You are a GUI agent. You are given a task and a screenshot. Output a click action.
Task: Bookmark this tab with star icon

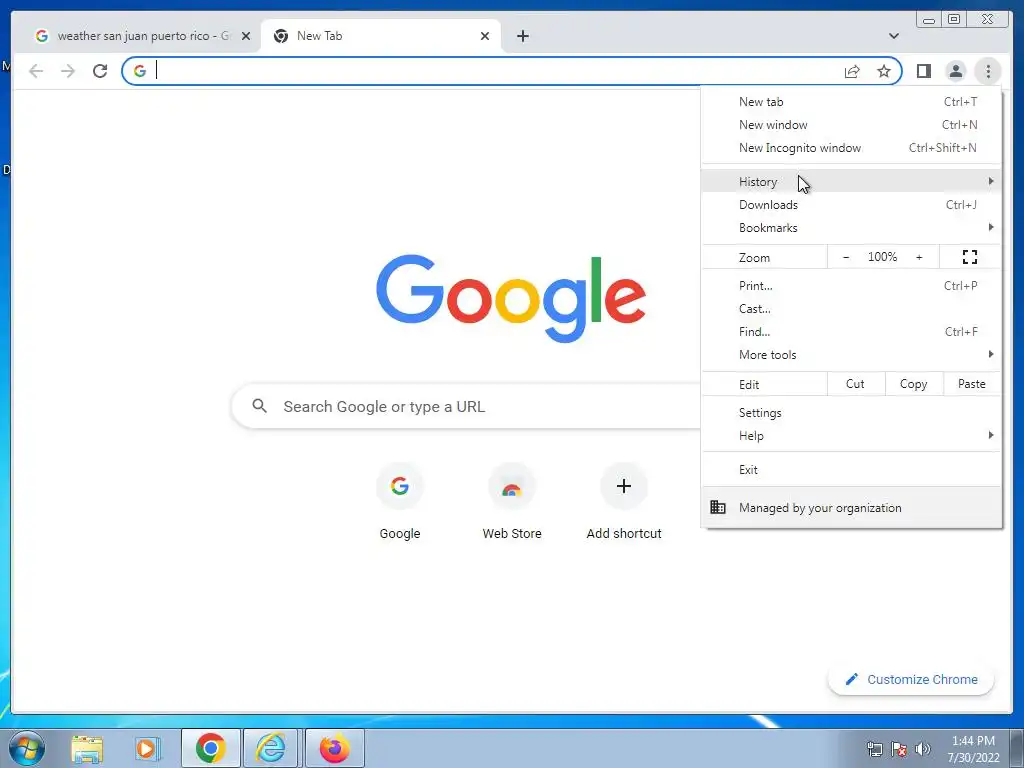(x=884, y=71)
